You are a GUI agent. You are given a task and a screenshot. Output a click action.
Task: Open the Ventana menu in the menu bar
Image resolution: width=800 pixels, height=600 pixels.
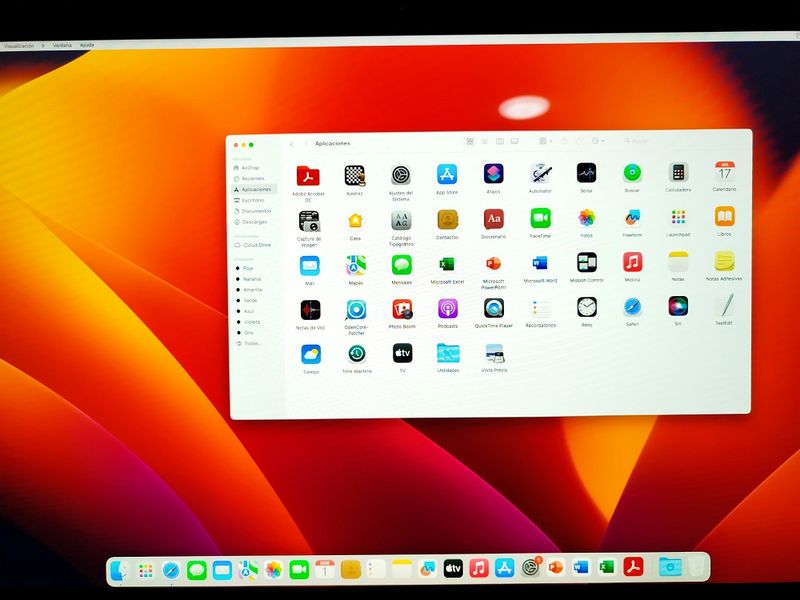[62, 45]
